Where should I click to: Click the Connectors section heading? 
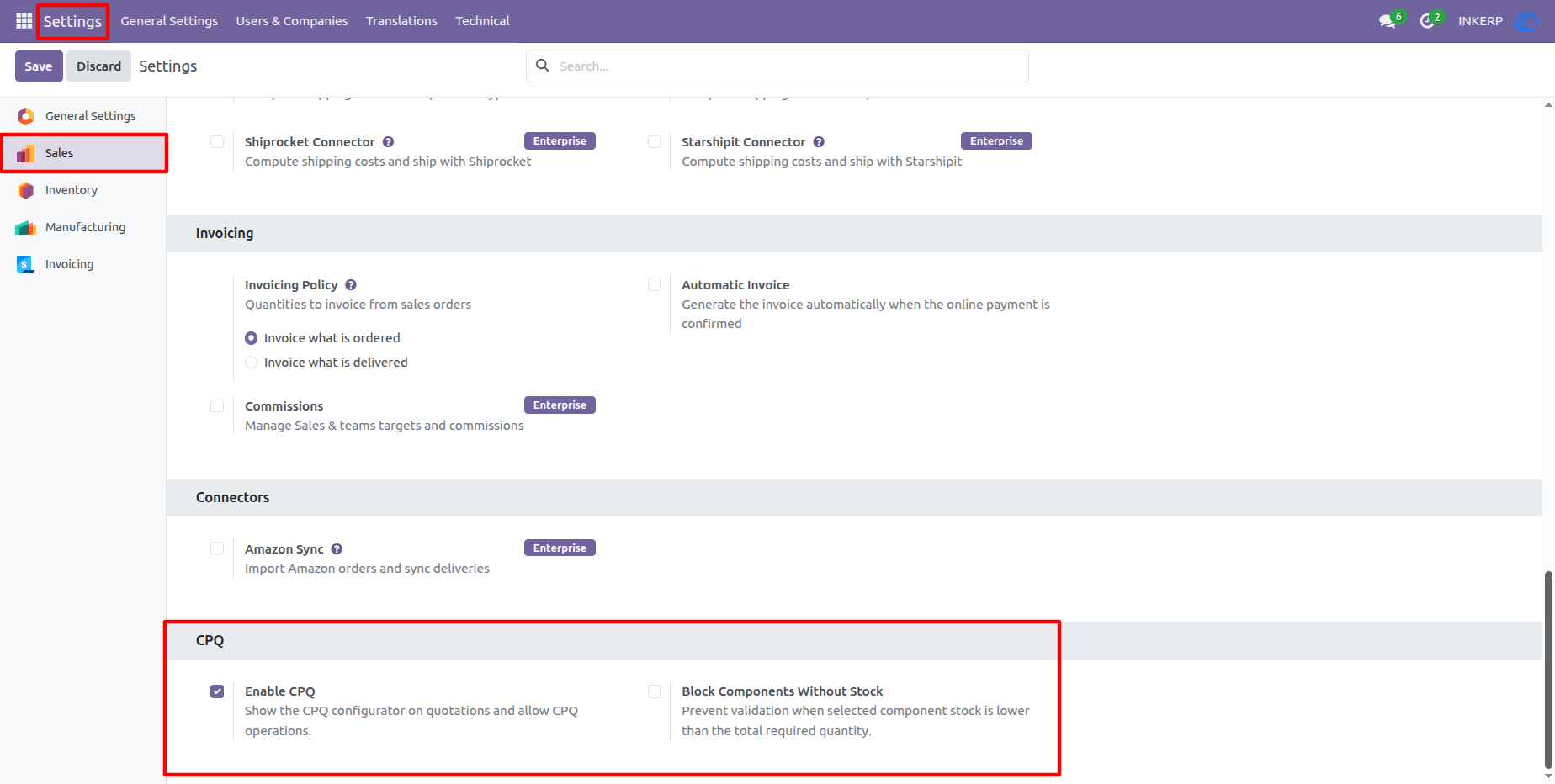232,497
